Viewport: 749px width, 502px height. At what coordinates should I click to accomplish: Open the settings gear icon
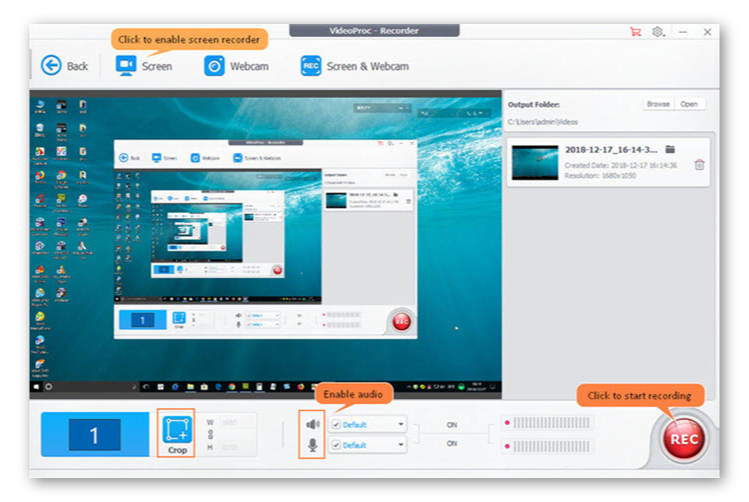coord(658,32)
